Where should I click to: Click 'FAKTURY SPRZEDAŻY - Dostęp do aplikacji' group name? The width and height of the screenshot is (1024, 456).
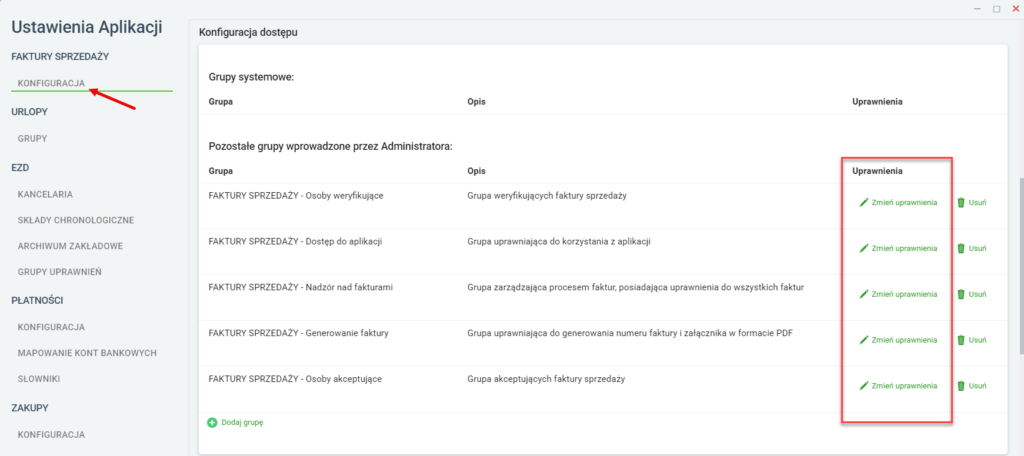[295, 242]
